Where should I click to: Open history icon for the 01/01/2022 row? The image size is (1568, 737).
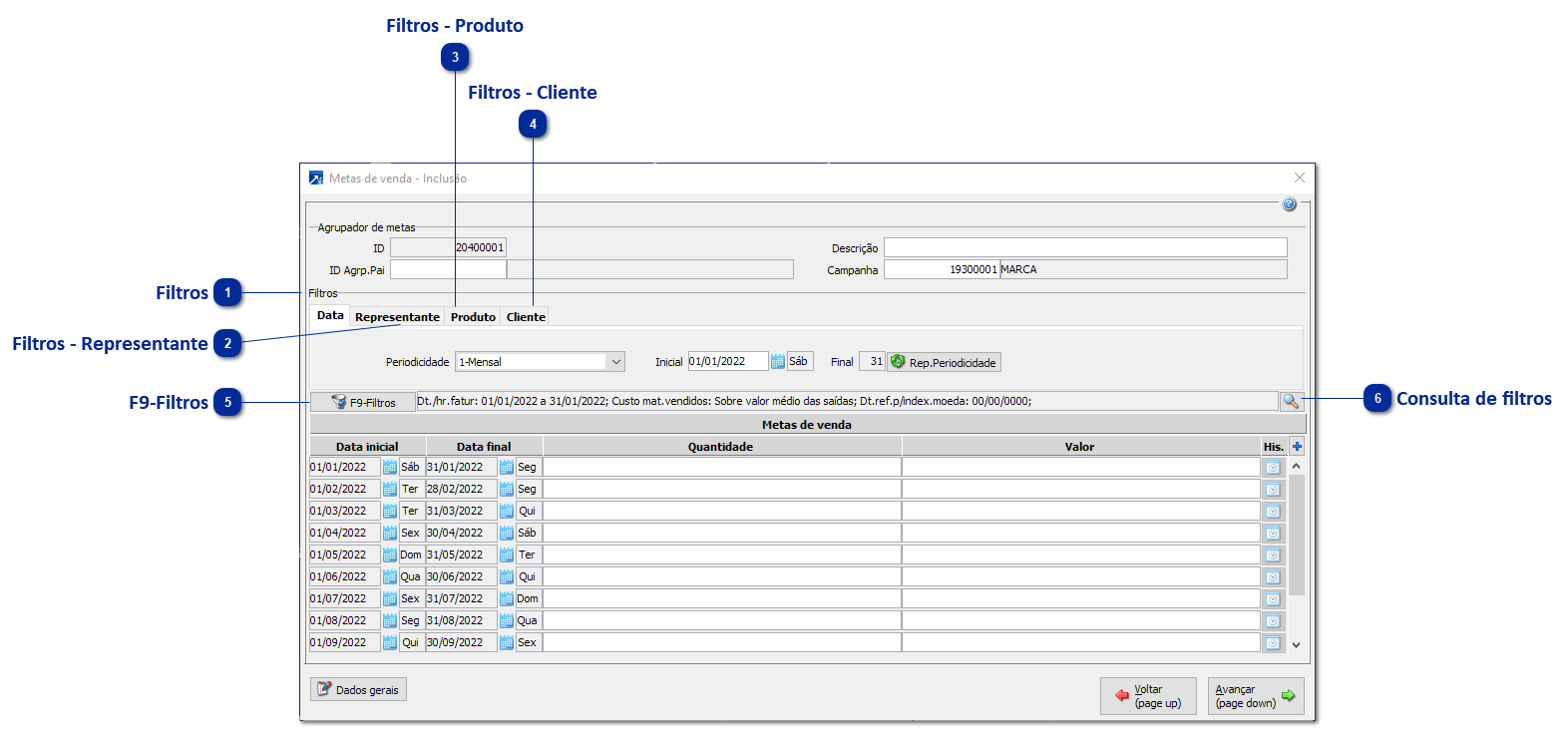(1273, 467)
